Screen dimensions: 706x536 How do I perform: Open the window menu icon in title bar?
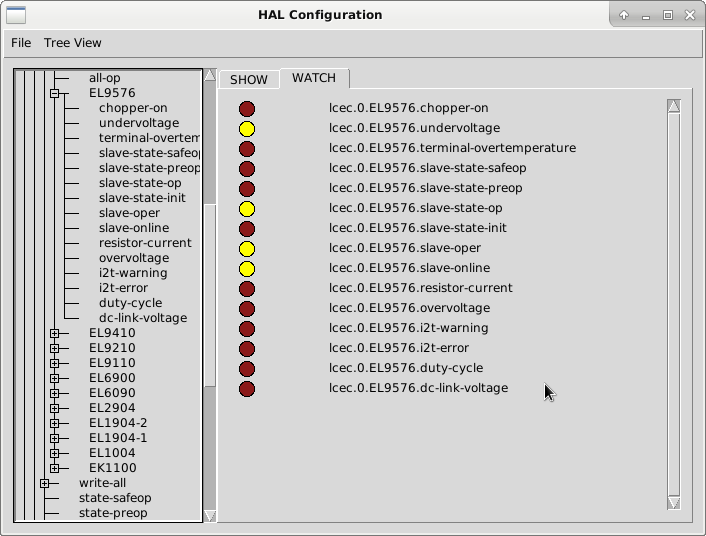click(x=16, y=15)
